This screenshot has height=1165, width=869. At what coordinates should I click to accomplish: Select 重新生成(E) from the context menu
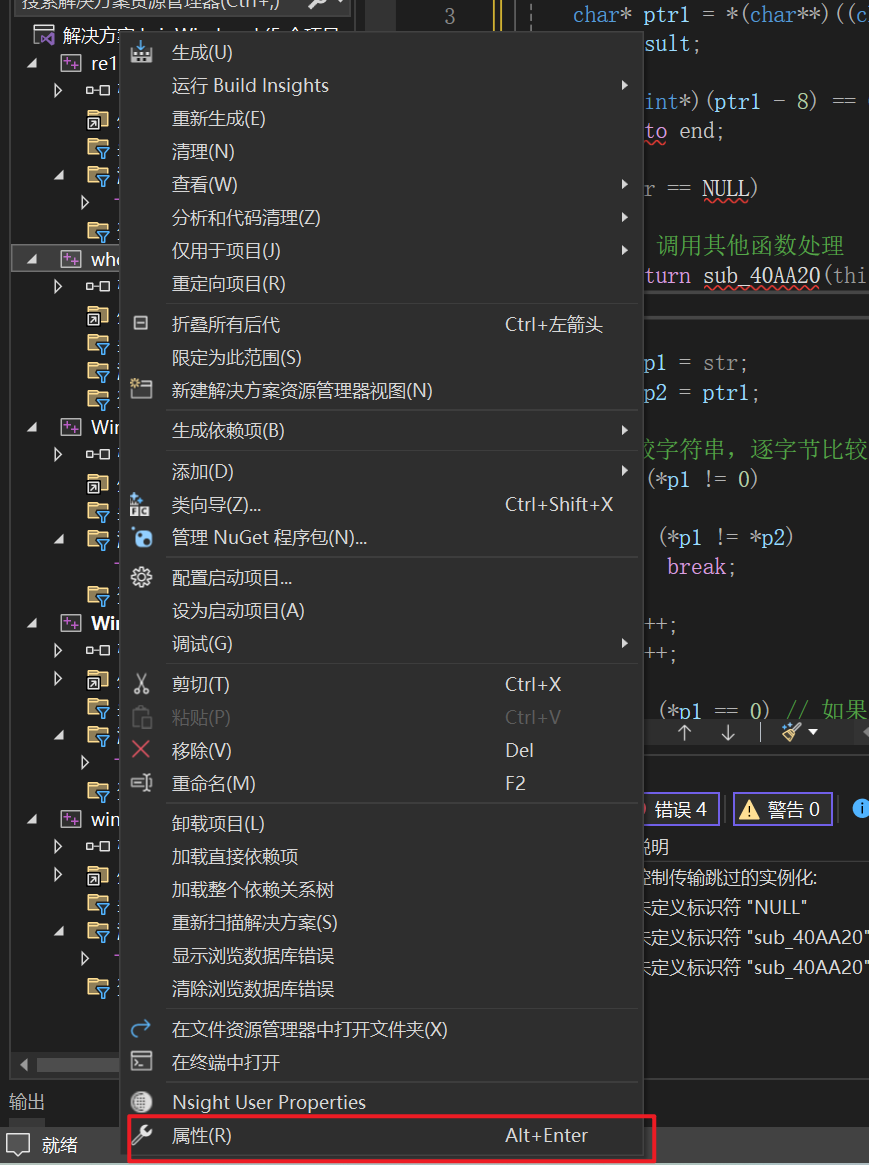(x=218, y=119)
